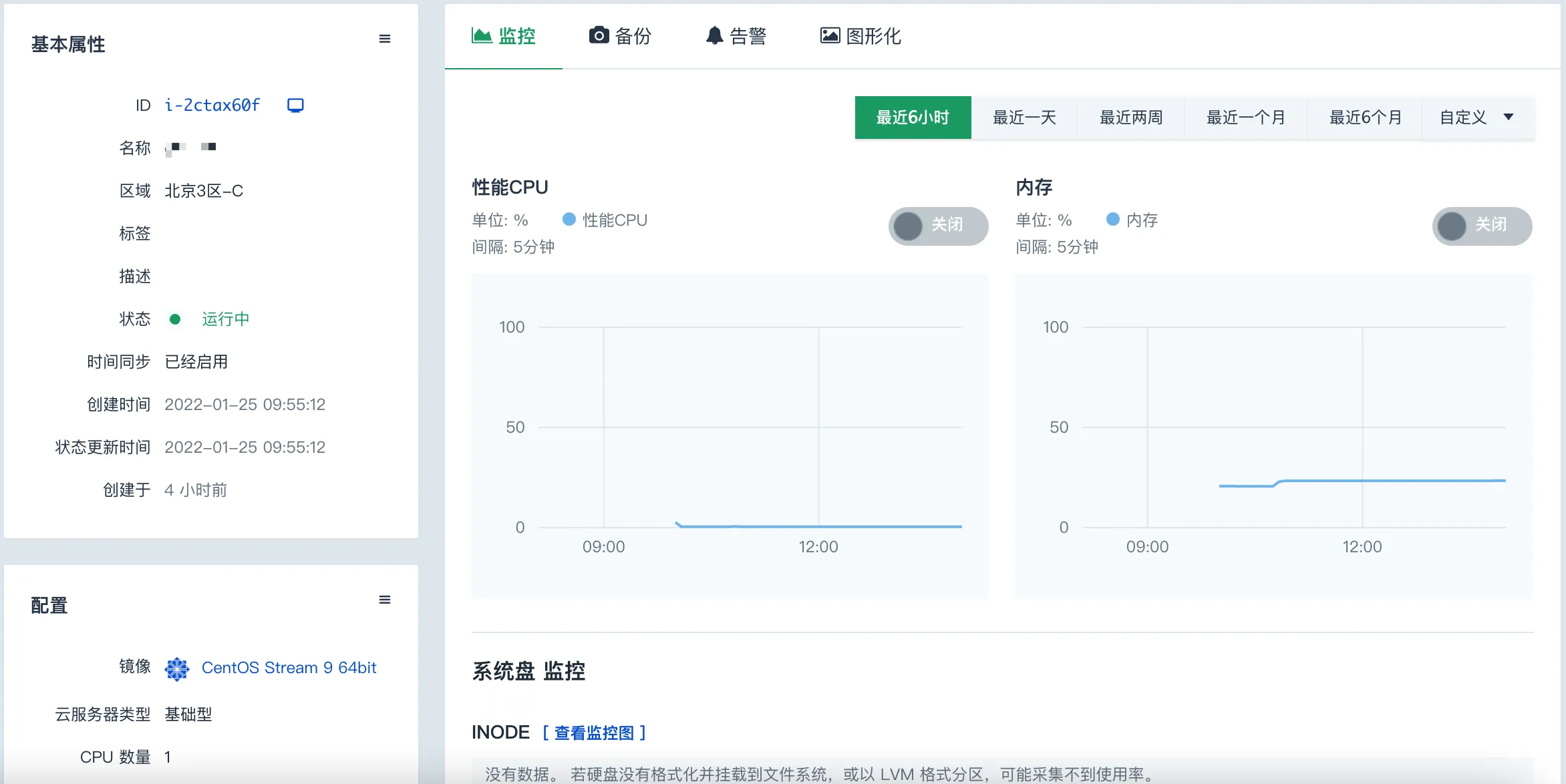The image size is (1566, 784).
Task: Click the 查看监控图 link for INODE
Action: click(594, 733)
